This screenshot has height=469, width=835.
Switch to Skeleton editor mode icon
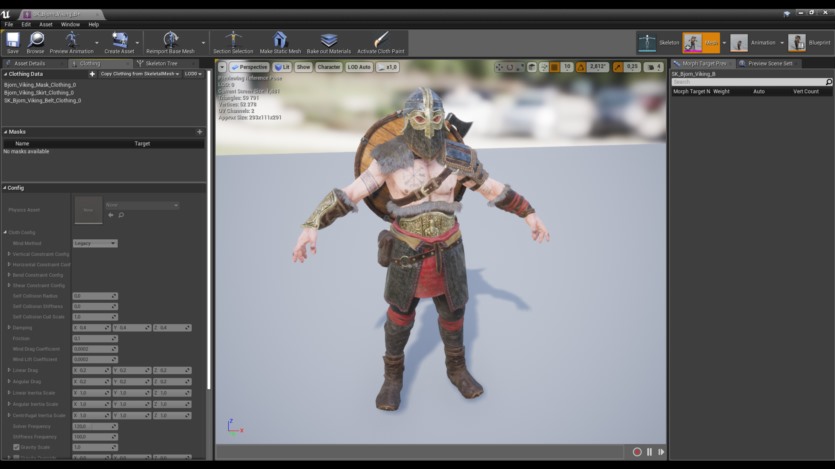coord(647,43)
